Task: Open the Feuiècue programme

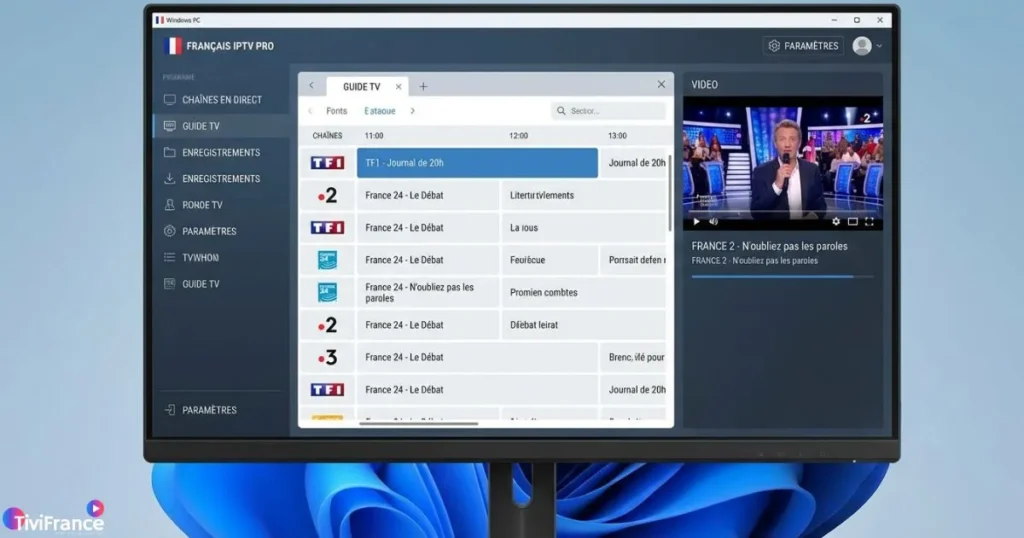Action: click(549, 260)
